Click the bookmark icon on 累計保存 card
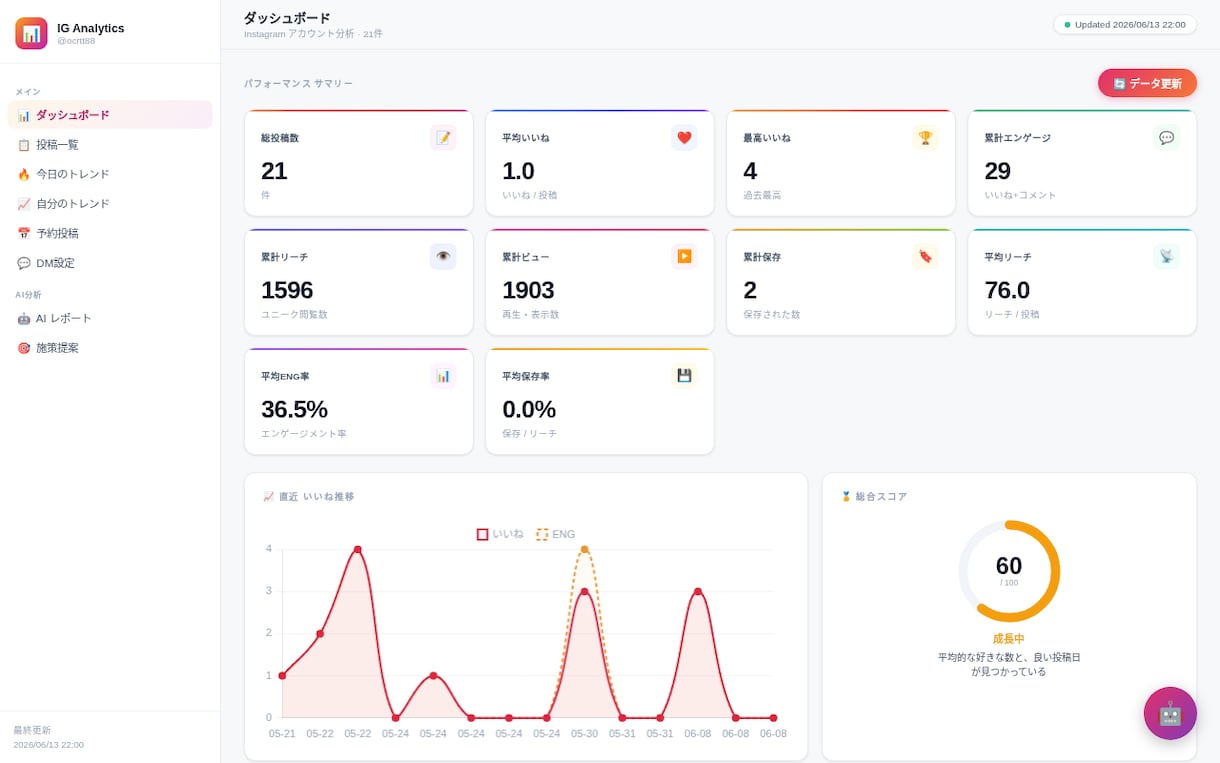 tap(925, 257)
